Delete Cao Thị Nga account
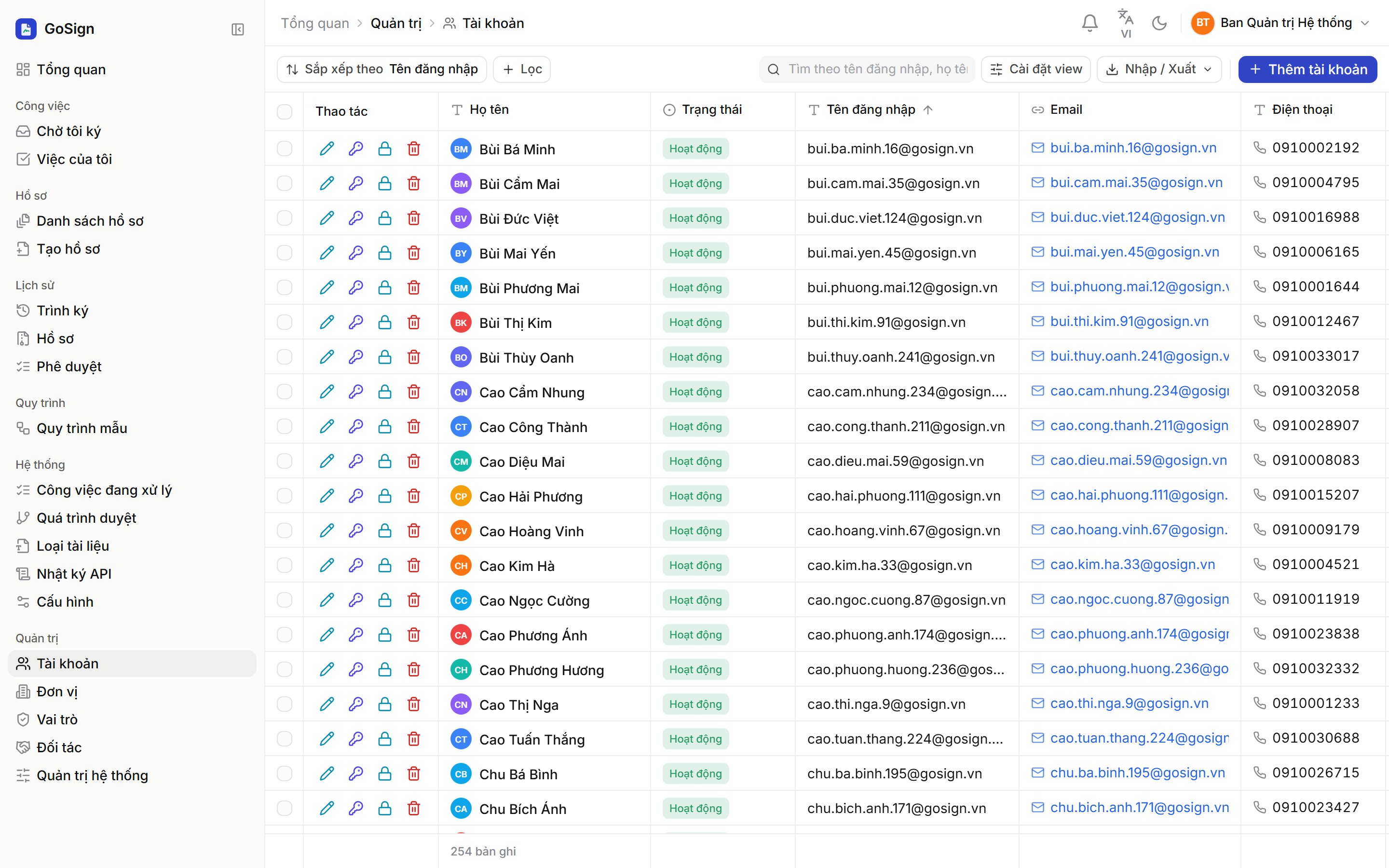 pos(414,705)
